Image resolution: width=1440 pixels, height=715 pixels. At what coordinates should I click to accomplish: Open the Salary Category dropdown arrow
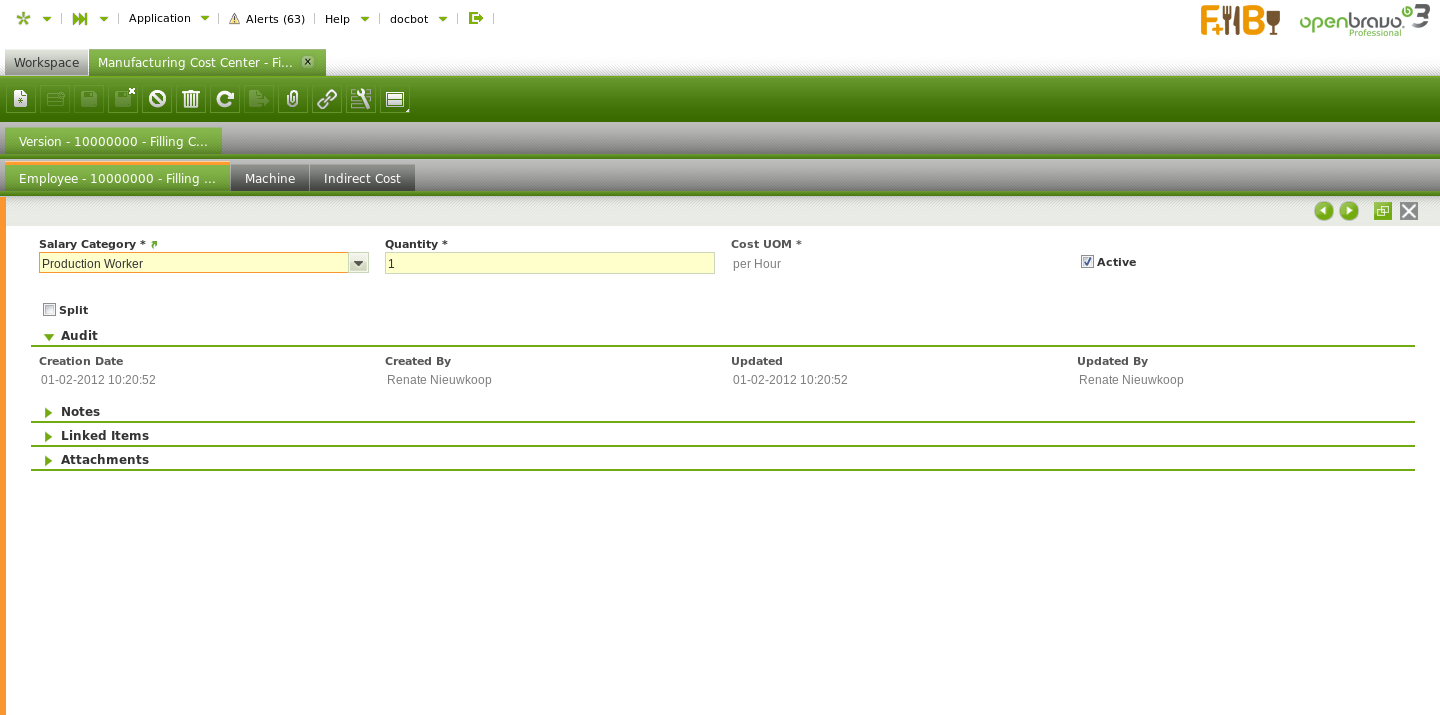coord(358,263)
